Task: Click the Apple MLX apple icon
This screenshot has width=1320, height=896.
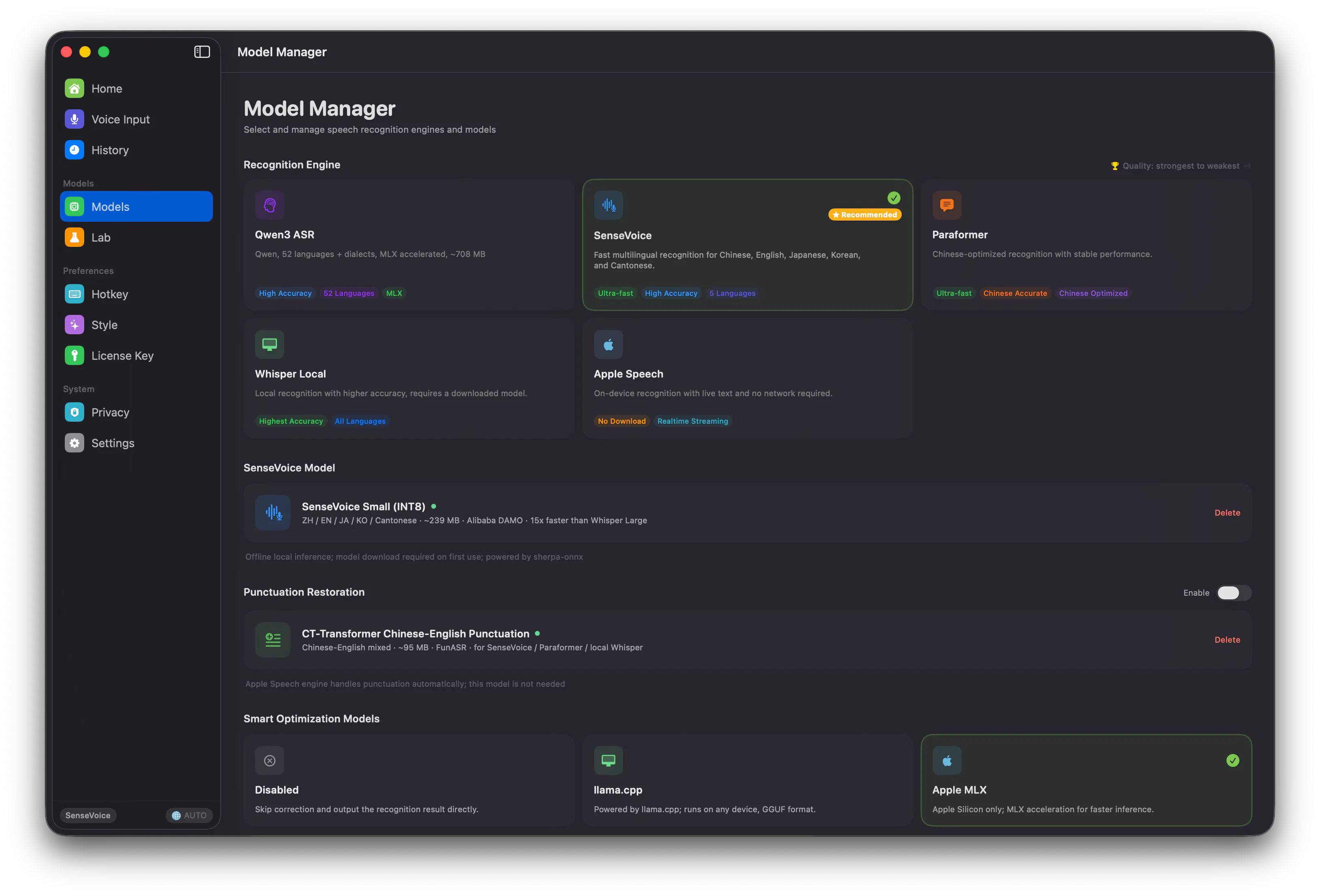Action: pyautogui.click(x=947, y=761)
